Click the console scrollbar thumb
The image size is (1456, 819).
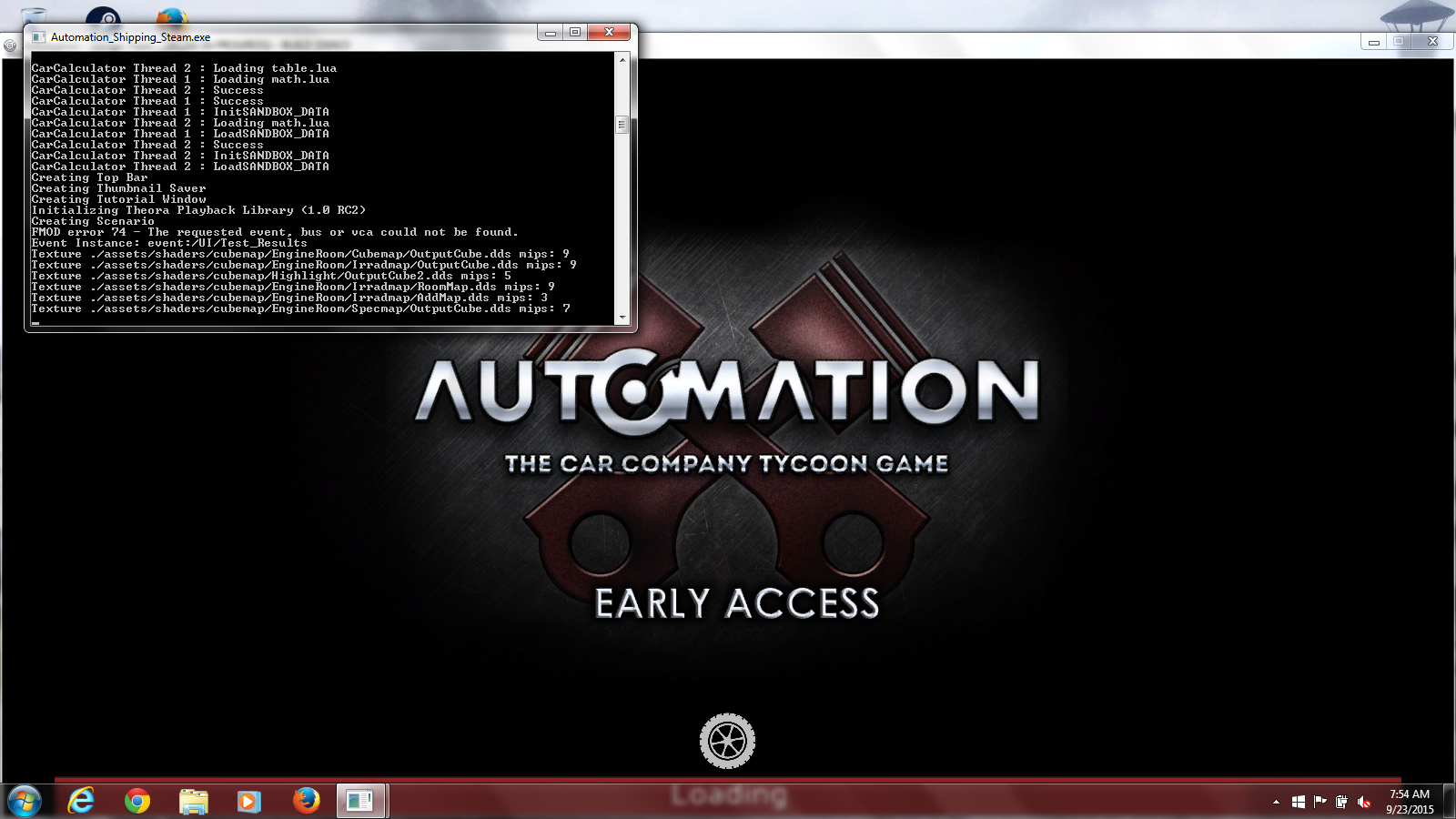pyautogui.click(x=622, y=125)
